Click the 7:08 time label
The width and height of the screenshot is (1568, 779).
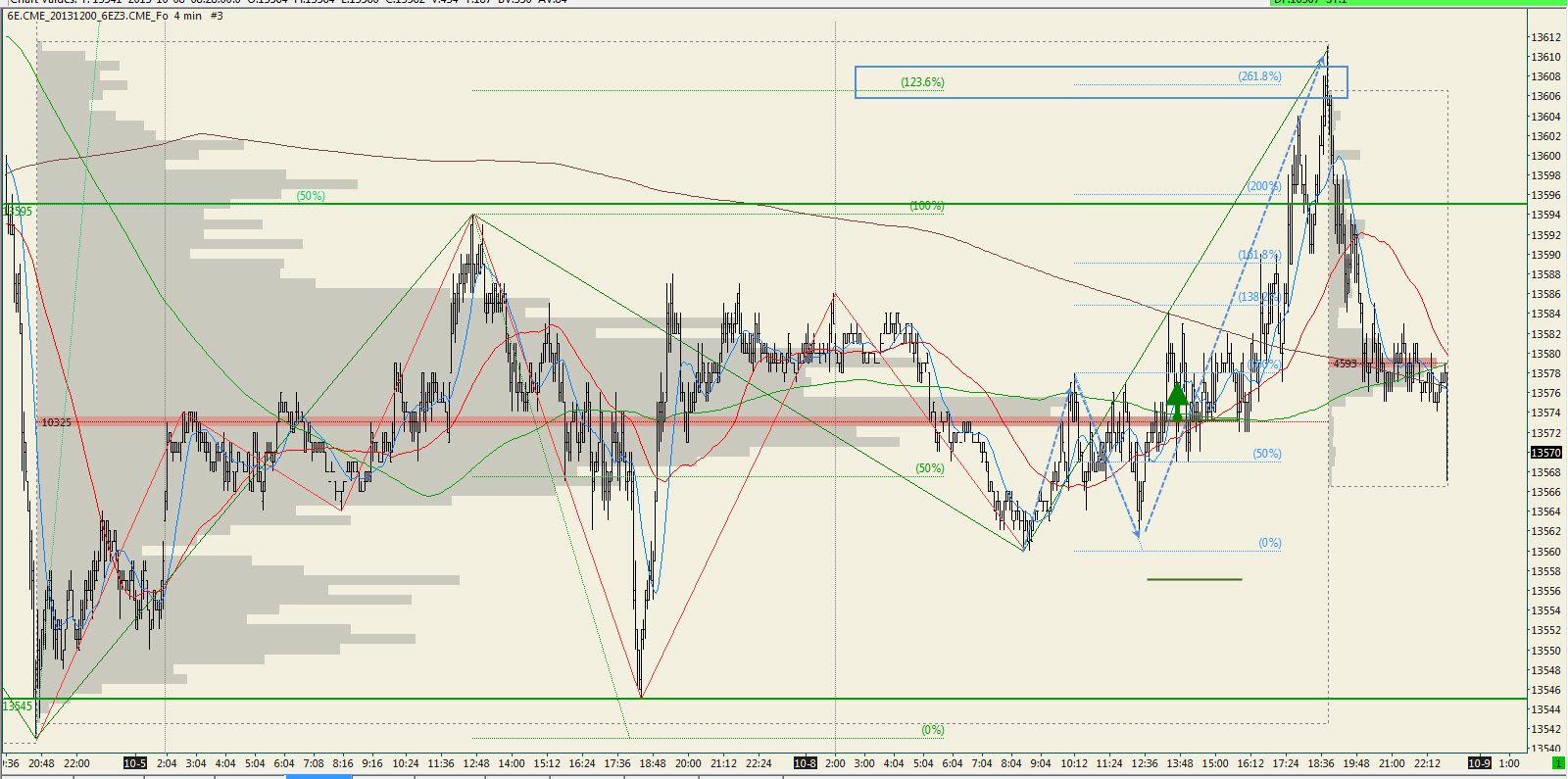click(x=314, y=763)
